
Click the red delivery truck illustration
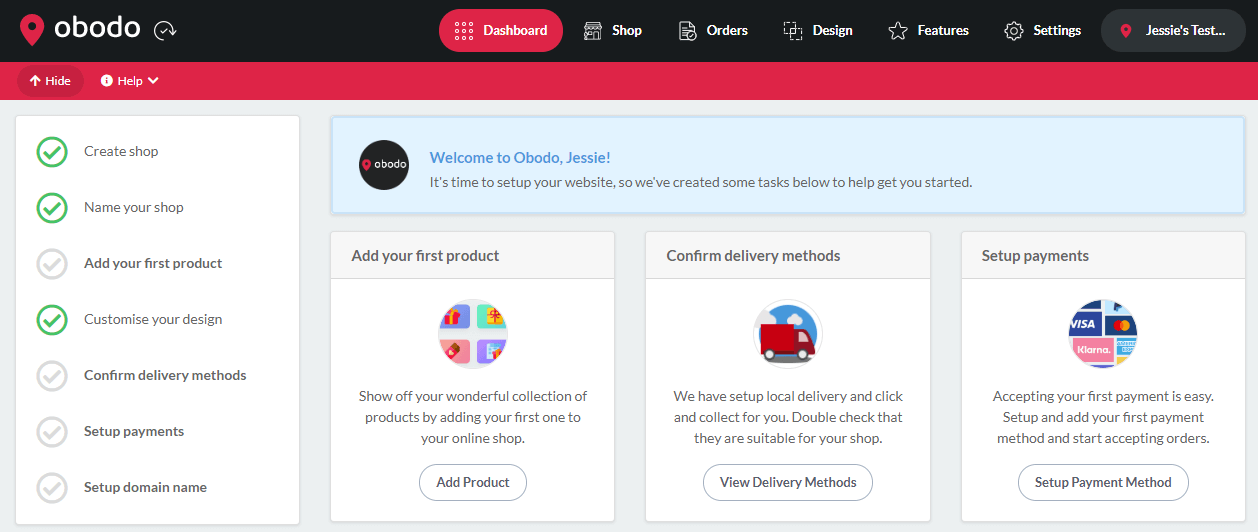(788, 333)
